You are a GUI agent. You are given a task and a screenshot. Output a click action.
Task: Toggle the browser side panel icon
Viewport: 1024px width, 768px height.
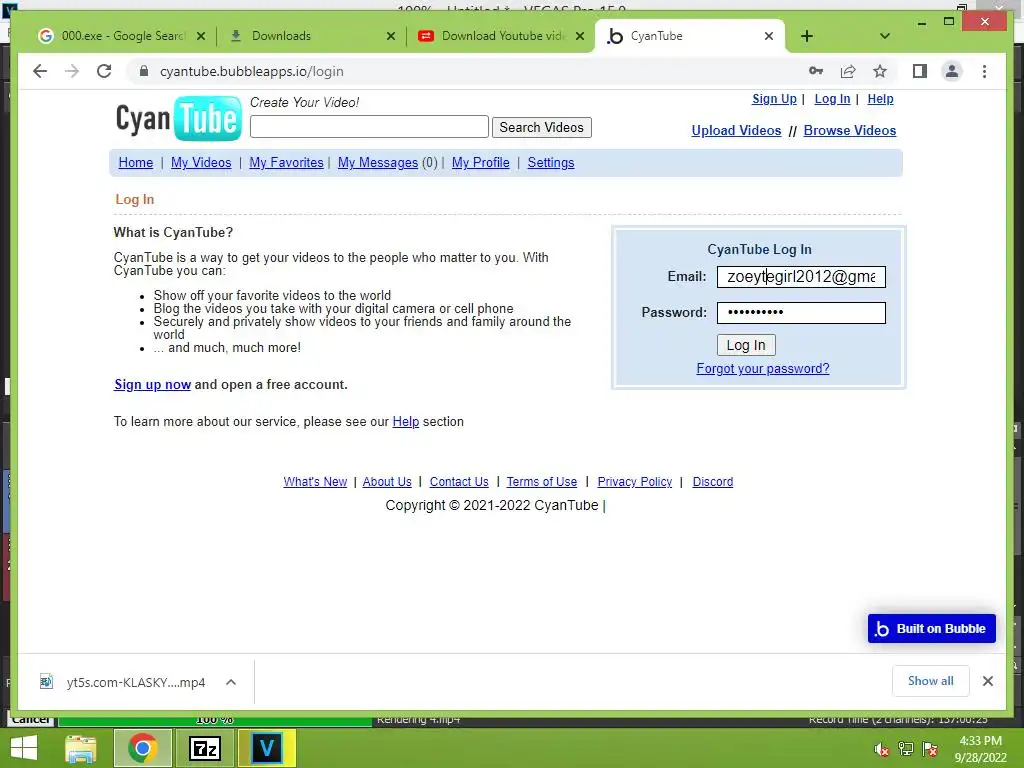point(920,71)
